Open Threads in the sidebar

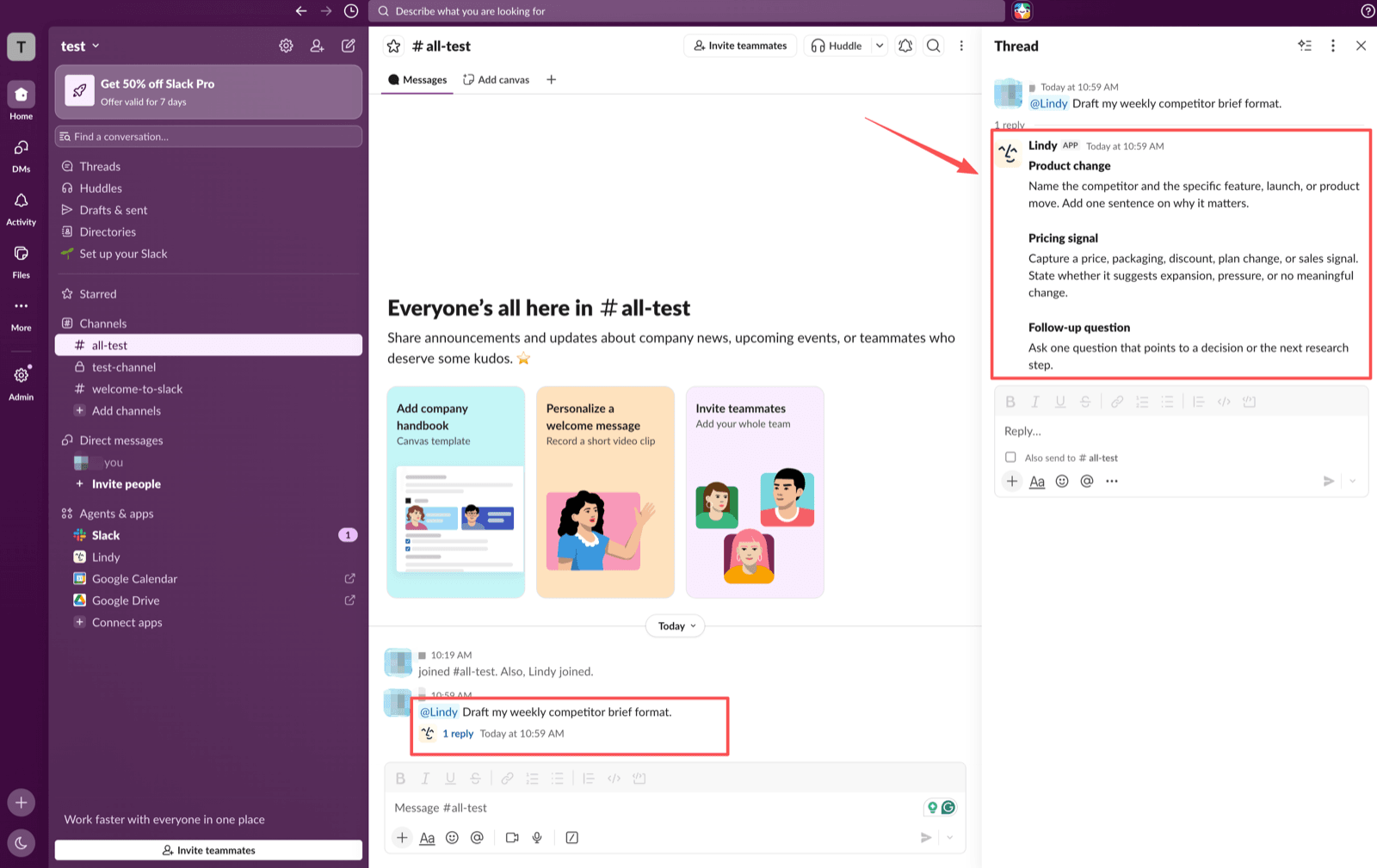pyautogui.click(x=208, y=167)
